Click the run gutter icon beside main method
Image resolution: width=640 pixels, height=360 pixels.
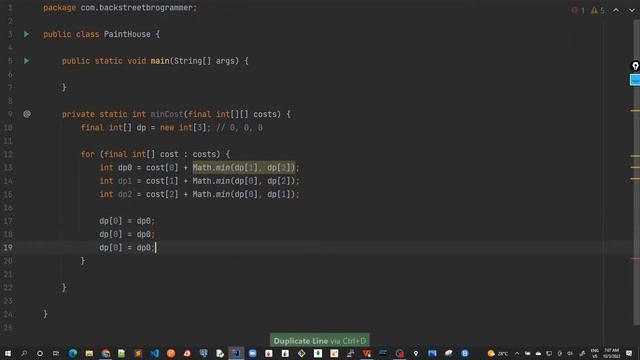(27, 61)
